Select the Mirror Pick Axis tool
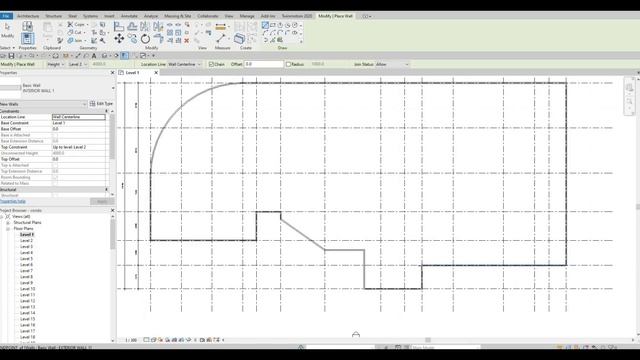640x360 pixels. pos(145,27)
